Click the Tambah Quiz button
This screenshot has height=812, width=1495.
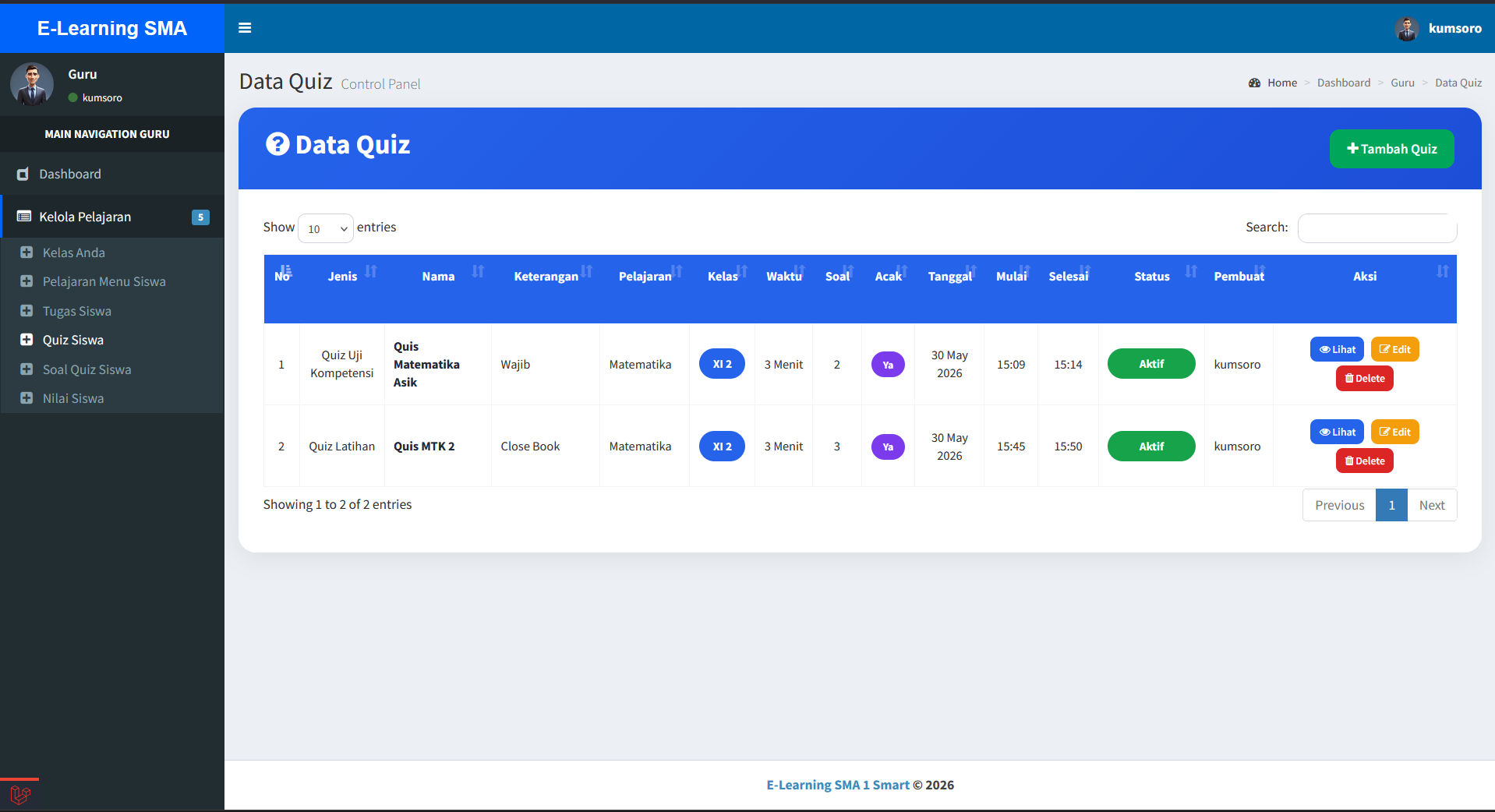click(1391, 149)
